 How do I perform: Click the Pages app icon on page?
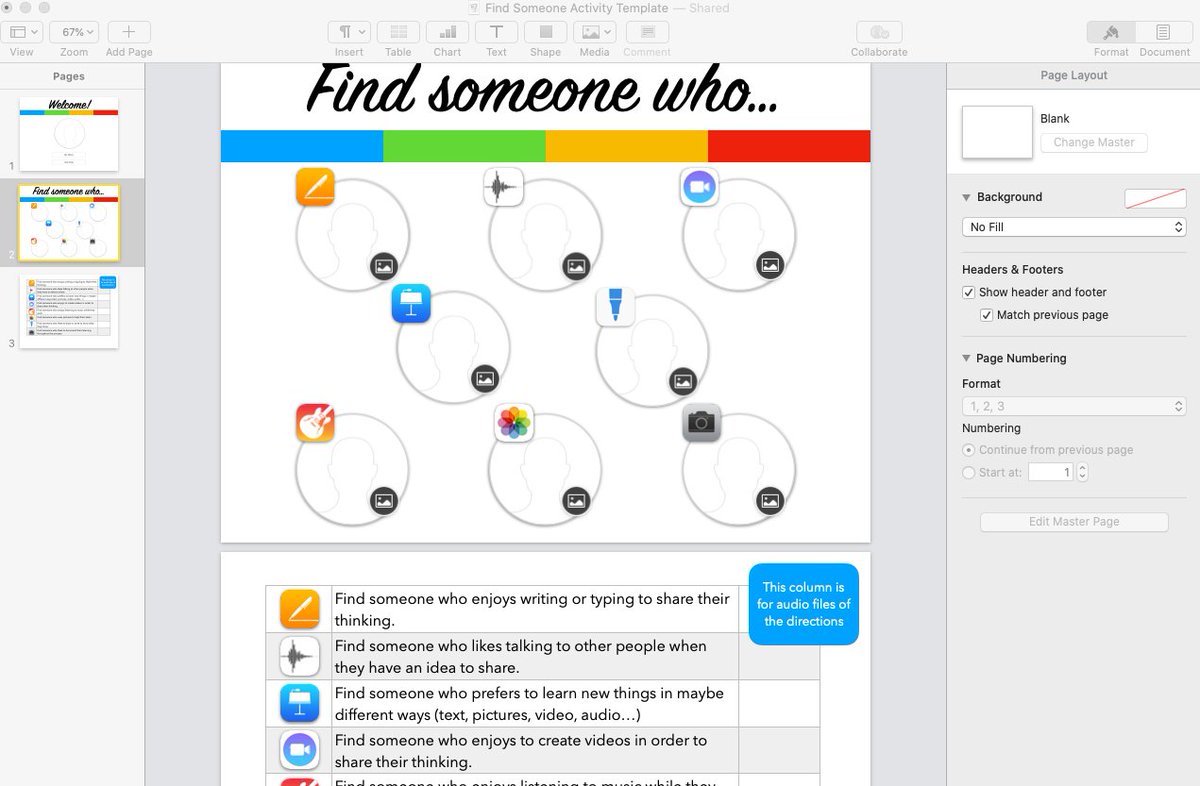[315, 187]
